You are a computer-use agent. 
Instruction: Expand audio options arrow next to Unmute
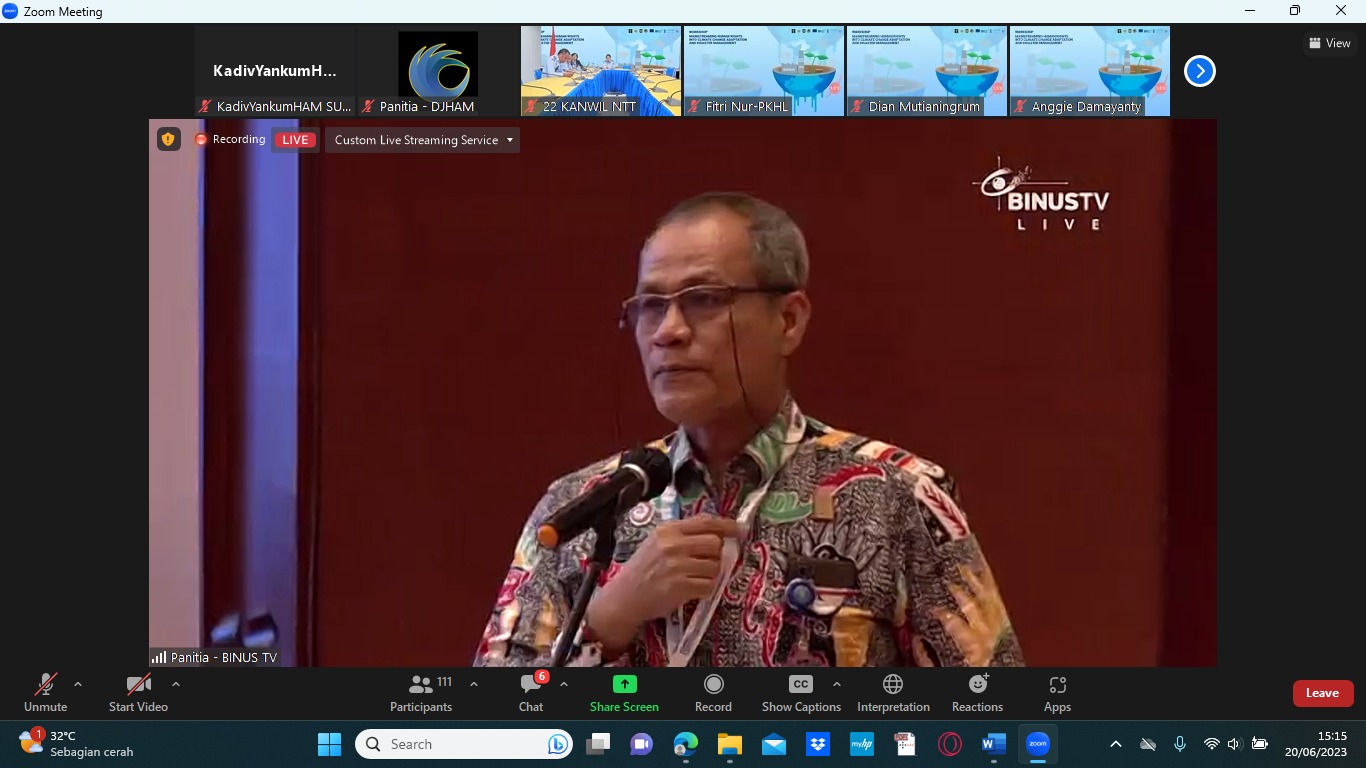tap(78, 685)
